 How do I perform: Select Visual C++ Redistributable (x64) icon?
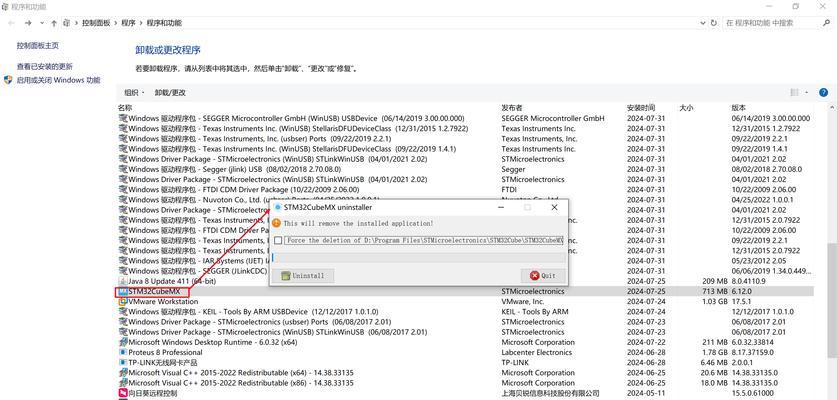123,373
